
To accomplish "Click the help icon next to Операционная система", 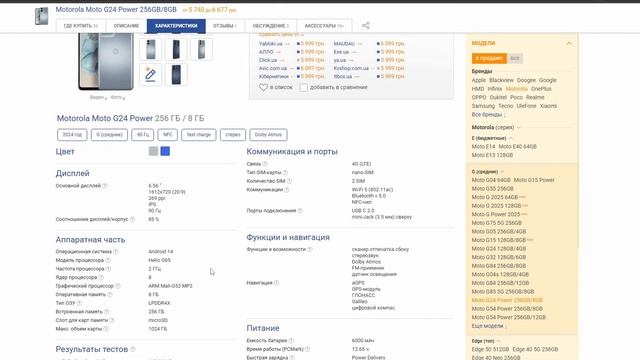I will 116,252.
